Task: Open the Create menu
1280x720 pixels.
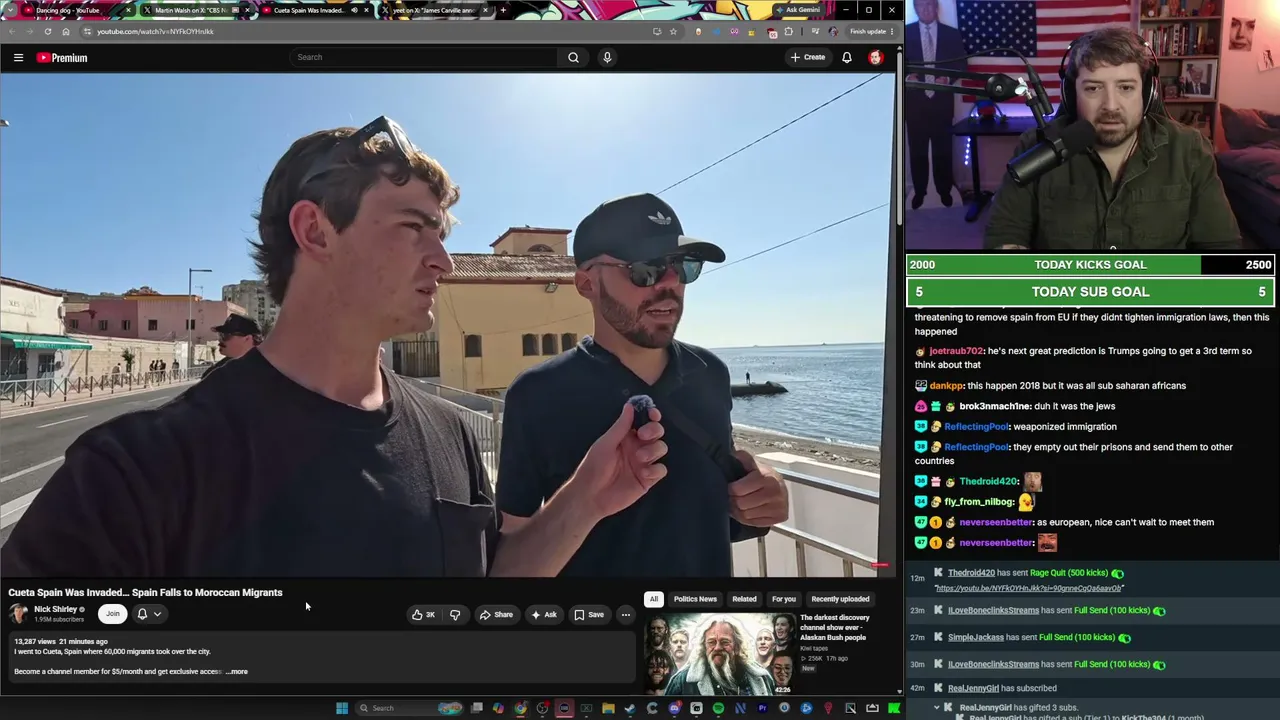Action: [x=808, y=57]
